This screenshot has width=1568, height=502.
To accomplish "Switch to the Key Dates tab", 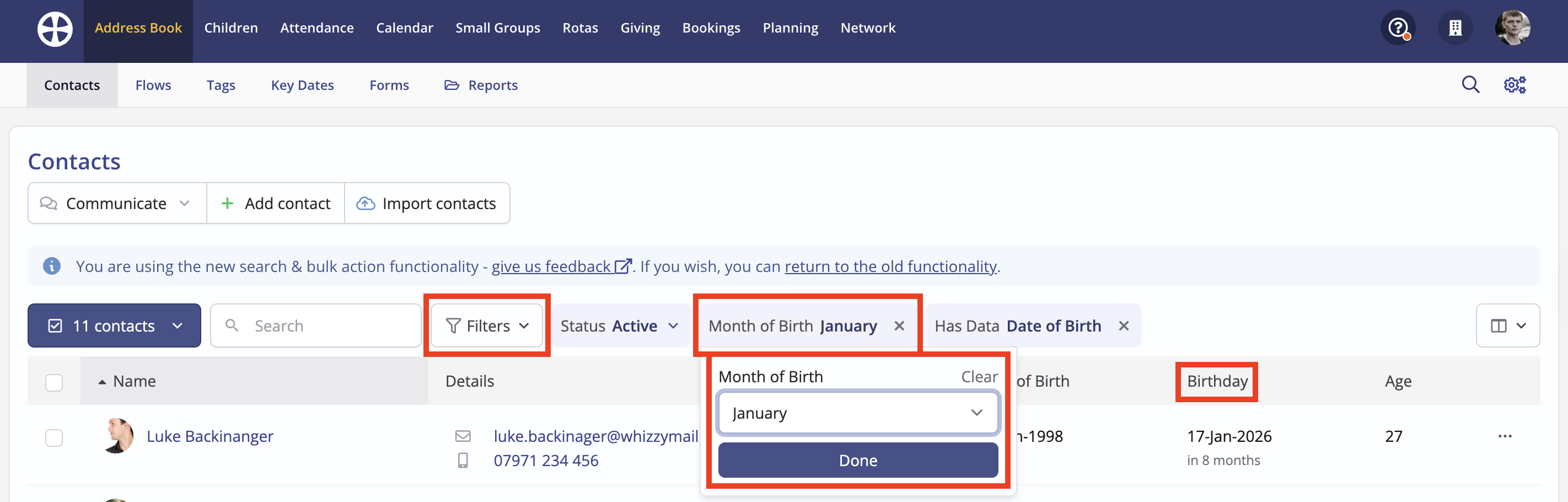I will pyautogui.click(x=302, y=86).
